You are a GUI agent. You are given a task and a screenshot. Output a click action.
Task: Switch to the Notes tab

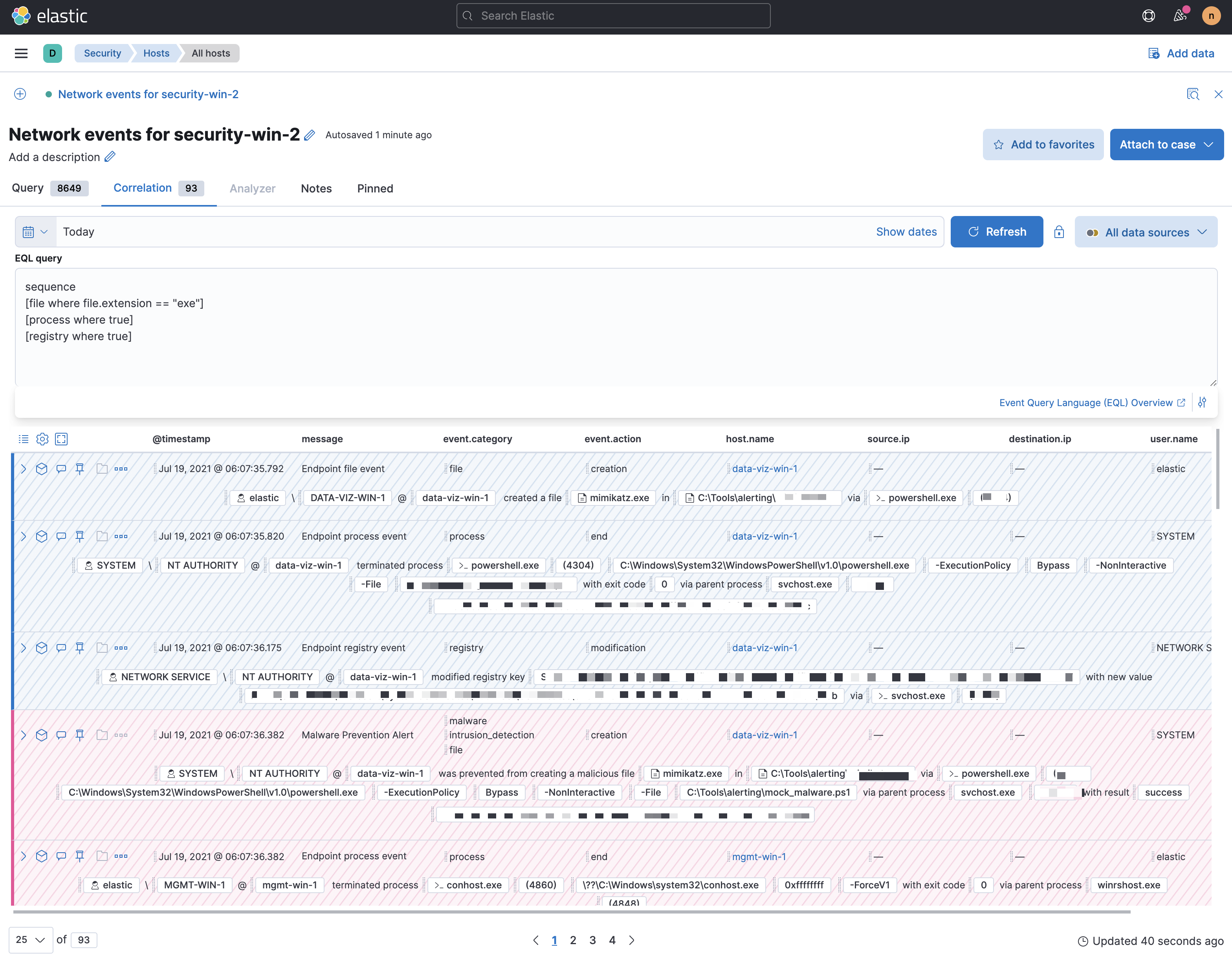coord(316,188)
